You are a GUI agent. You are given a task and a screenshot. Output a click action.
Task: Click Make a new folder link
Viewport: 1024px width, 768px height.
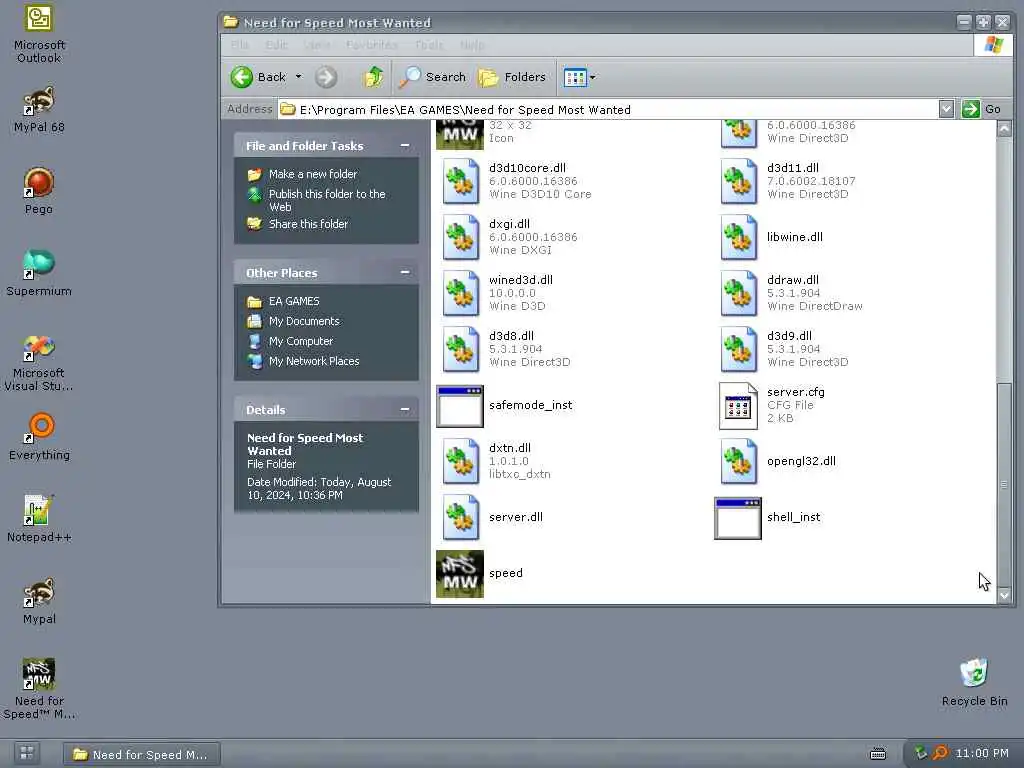pos(313,174)
